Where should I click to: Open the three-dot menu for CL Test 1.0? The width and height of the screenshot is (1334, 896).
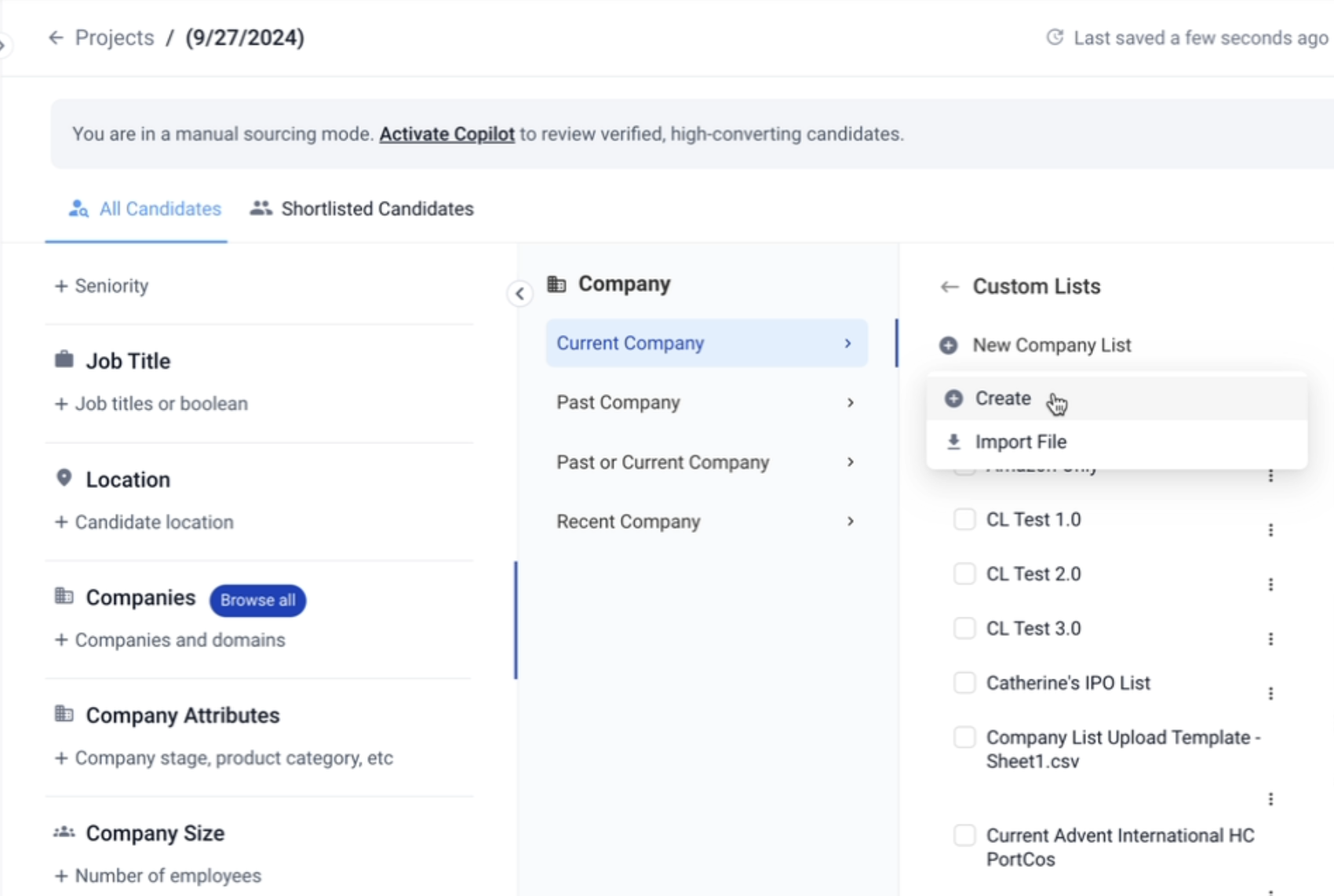(x=1270, y=530)
